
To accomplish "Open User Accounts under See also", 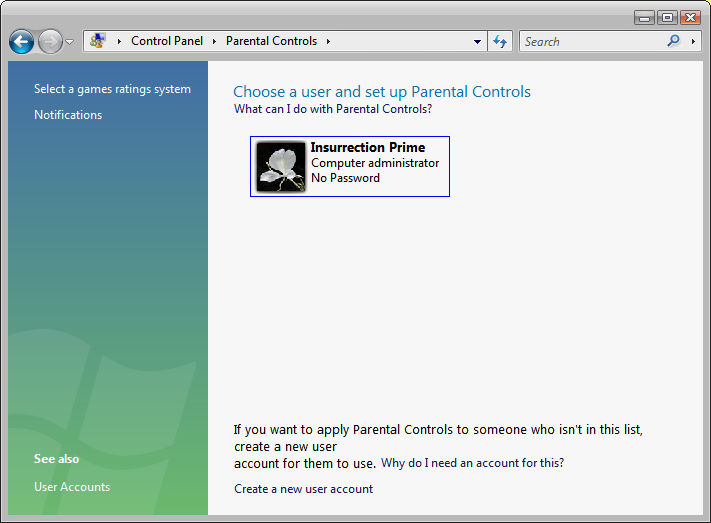I will pyautogui.click(x=72, y=487).
